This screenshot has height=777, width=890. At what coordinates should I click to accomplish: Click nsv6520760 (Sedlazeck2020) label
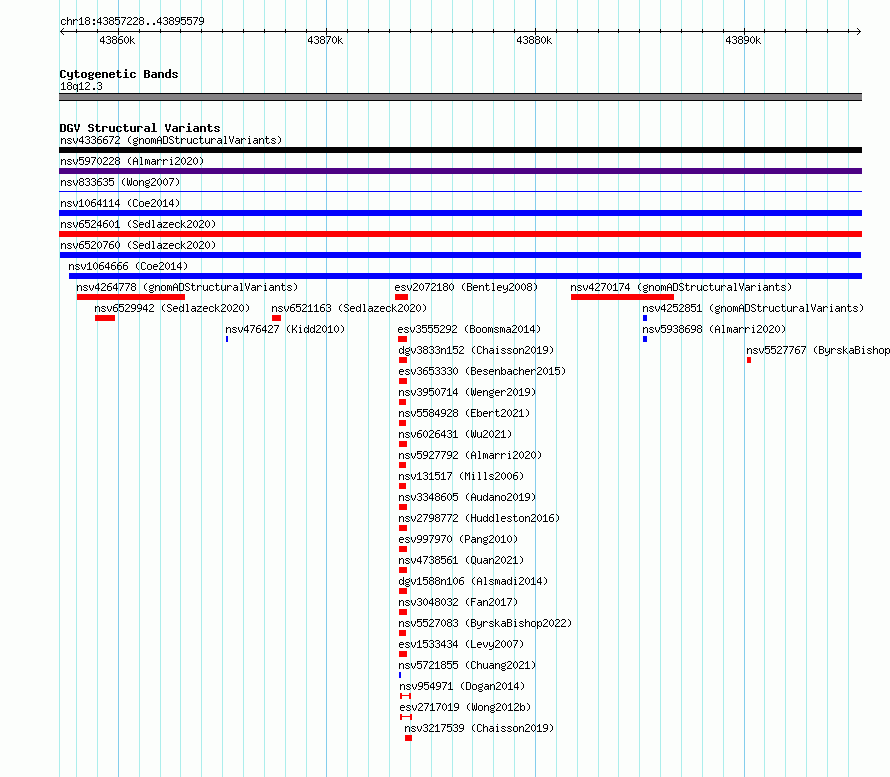pyautogui.click(x=138, y=245)
